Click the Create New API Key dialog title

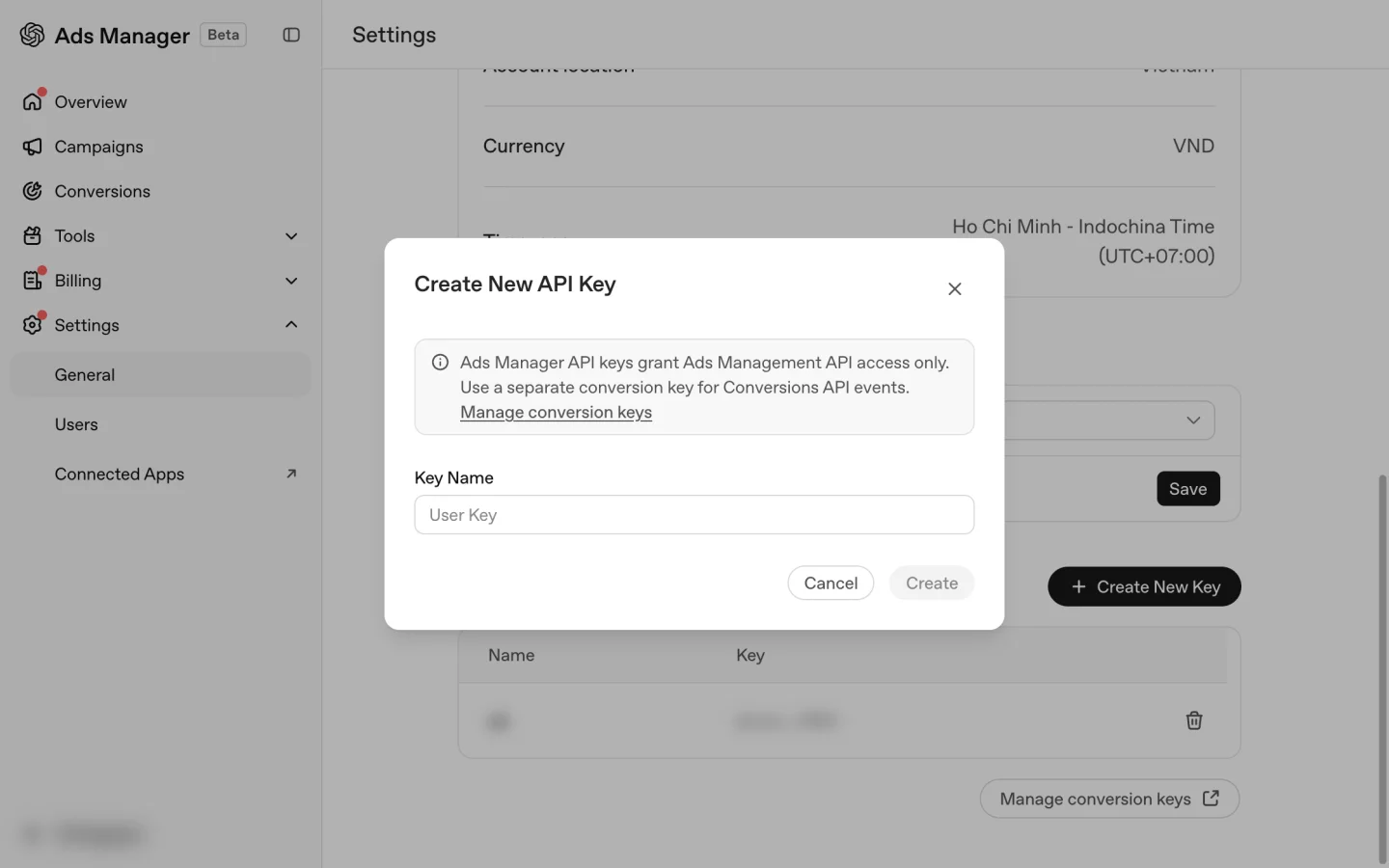pos(515,284)
